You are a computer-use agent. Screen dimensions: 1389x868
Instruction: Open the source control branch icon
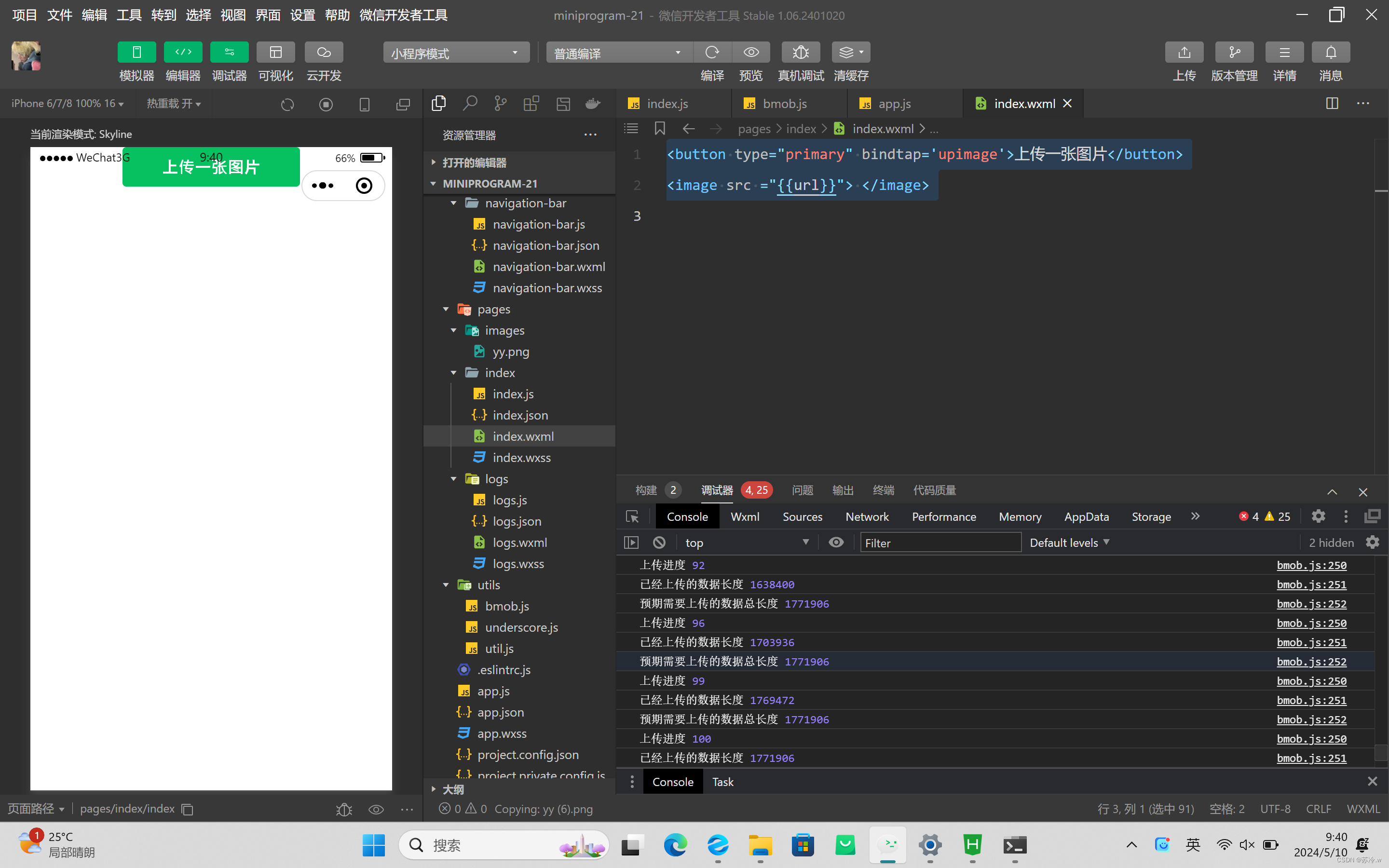pos(501,103)
